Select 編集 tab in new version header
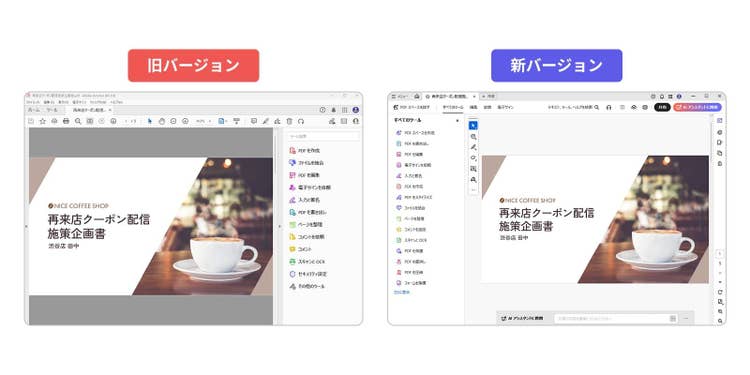750x375 pixels. (474, 108)
